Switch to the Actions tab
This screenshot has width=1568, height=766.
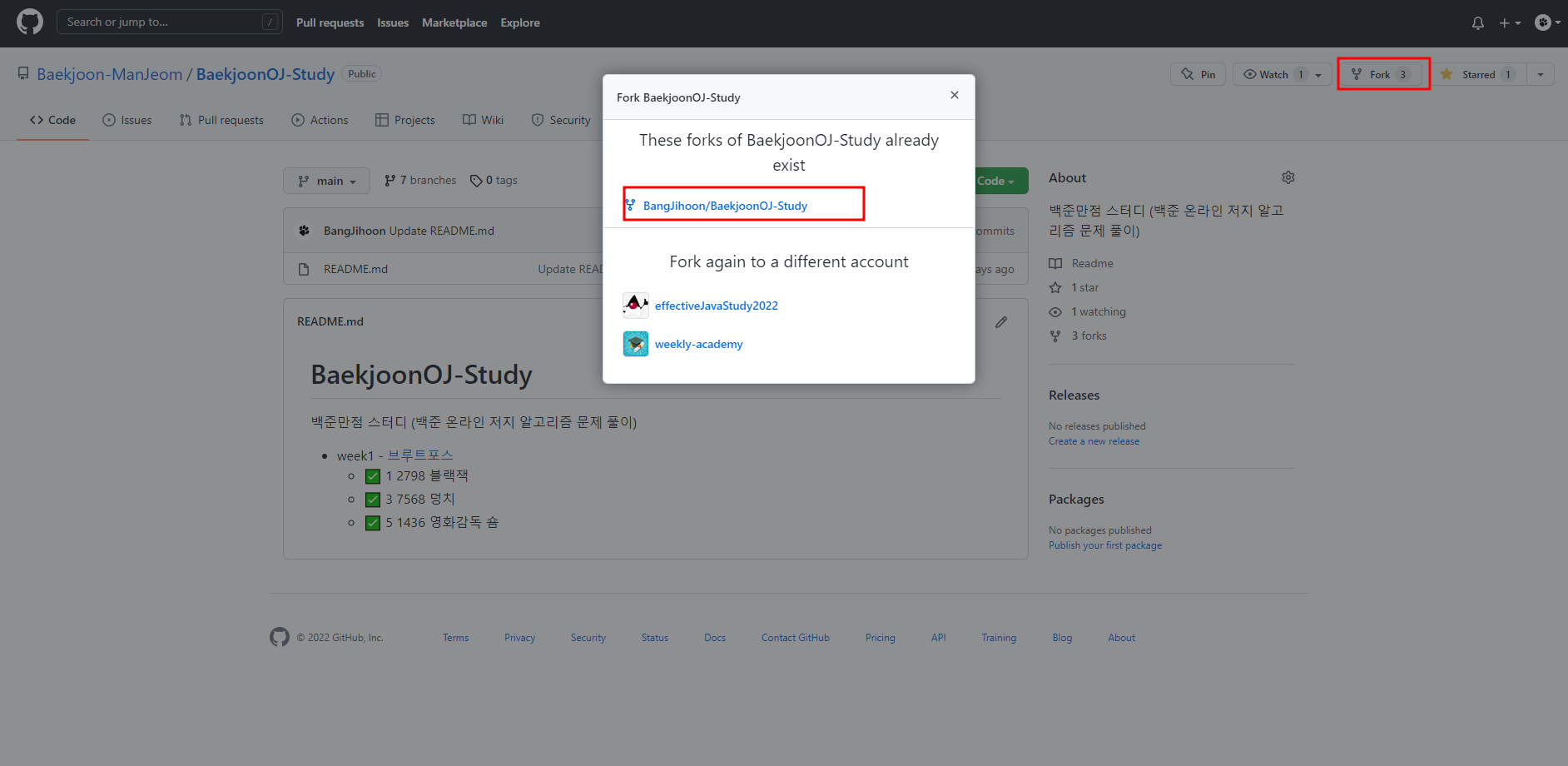pyautogui.click(x=320, y=120)
